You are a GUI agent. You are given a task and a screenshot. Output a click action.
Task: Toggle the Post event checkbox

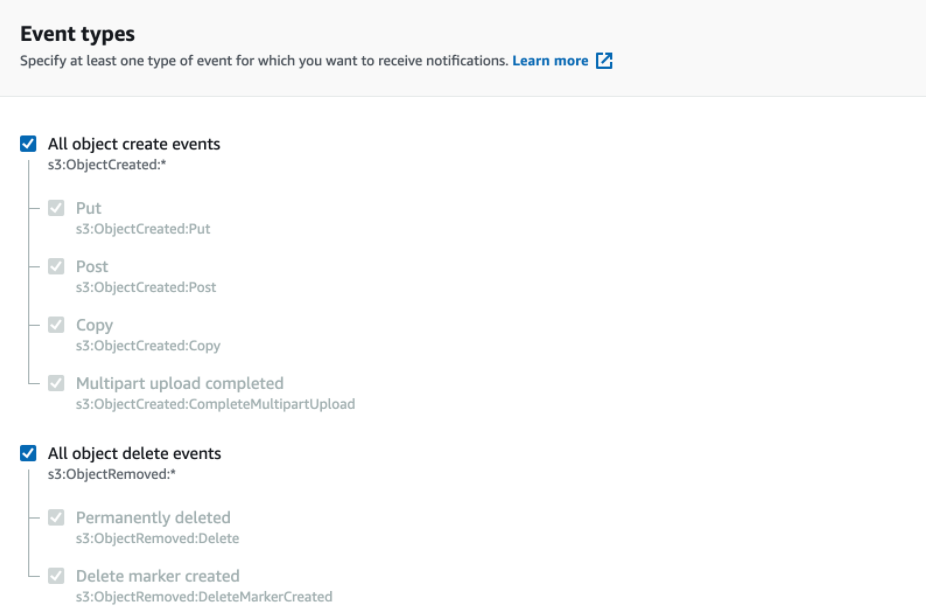coord(56,266)
